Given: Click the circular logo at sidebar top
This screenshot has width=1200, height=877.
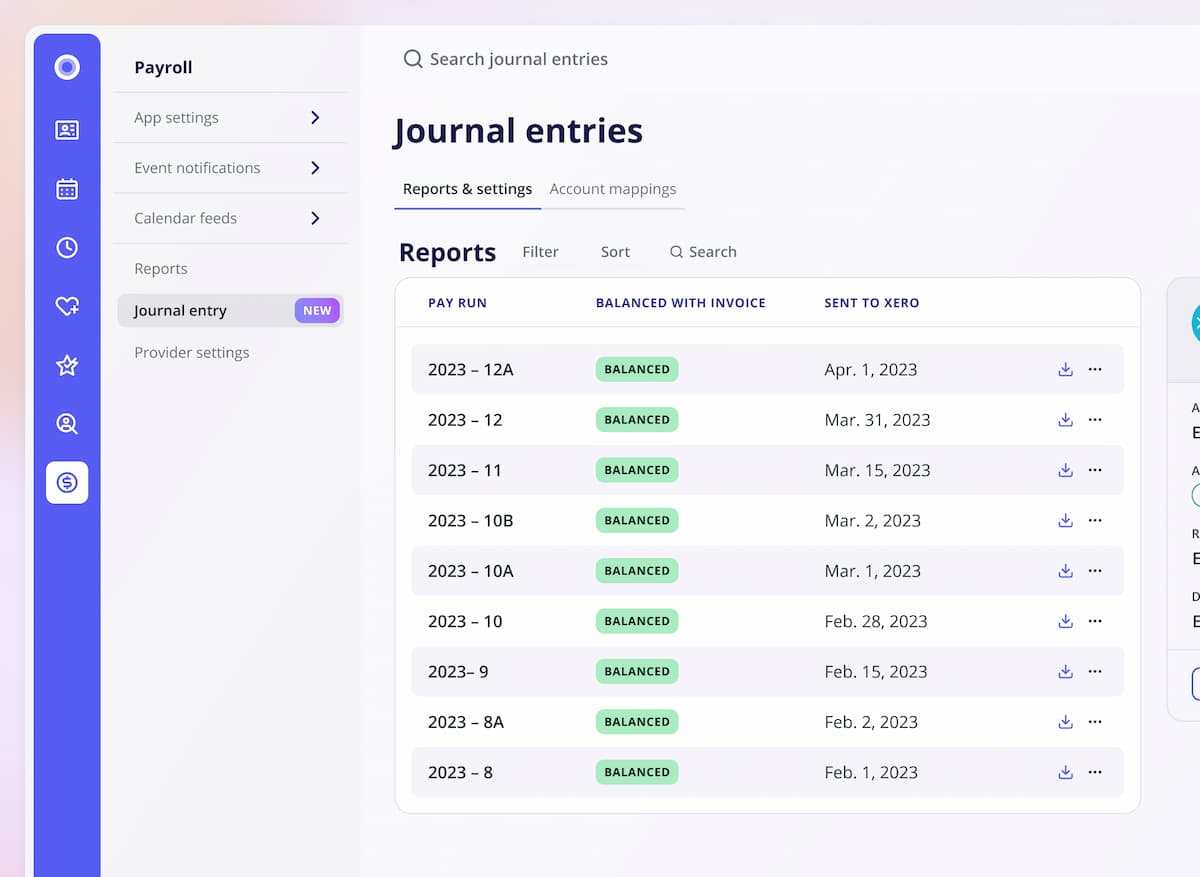Looking at the screenshot, I should tap(67, 67).
